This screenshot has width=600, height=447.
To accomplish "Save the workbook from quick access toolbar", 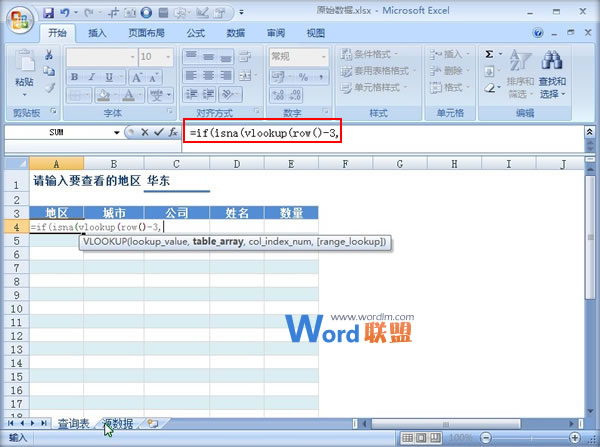I will pyautogui.click(x=49, y=13).
